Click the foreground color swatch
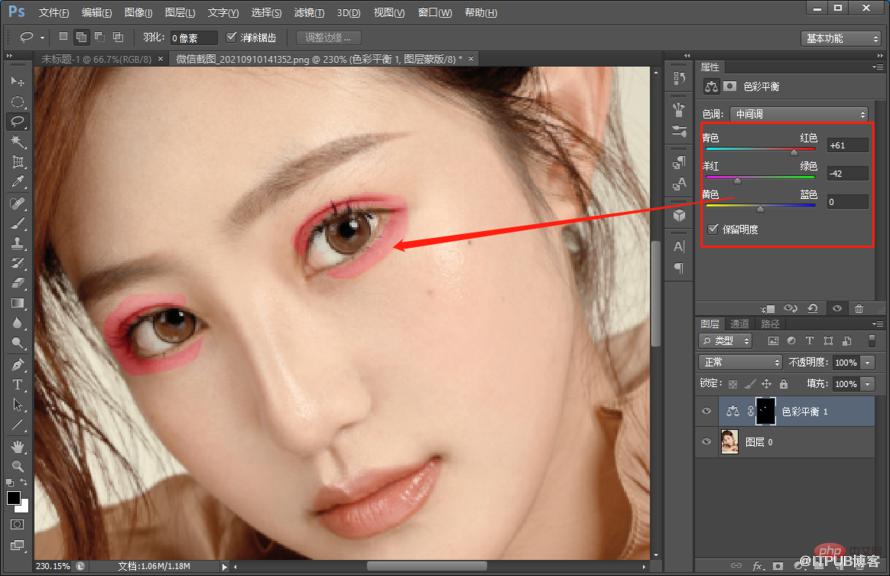Screen dimensions: 890x576 click(14, 498)
